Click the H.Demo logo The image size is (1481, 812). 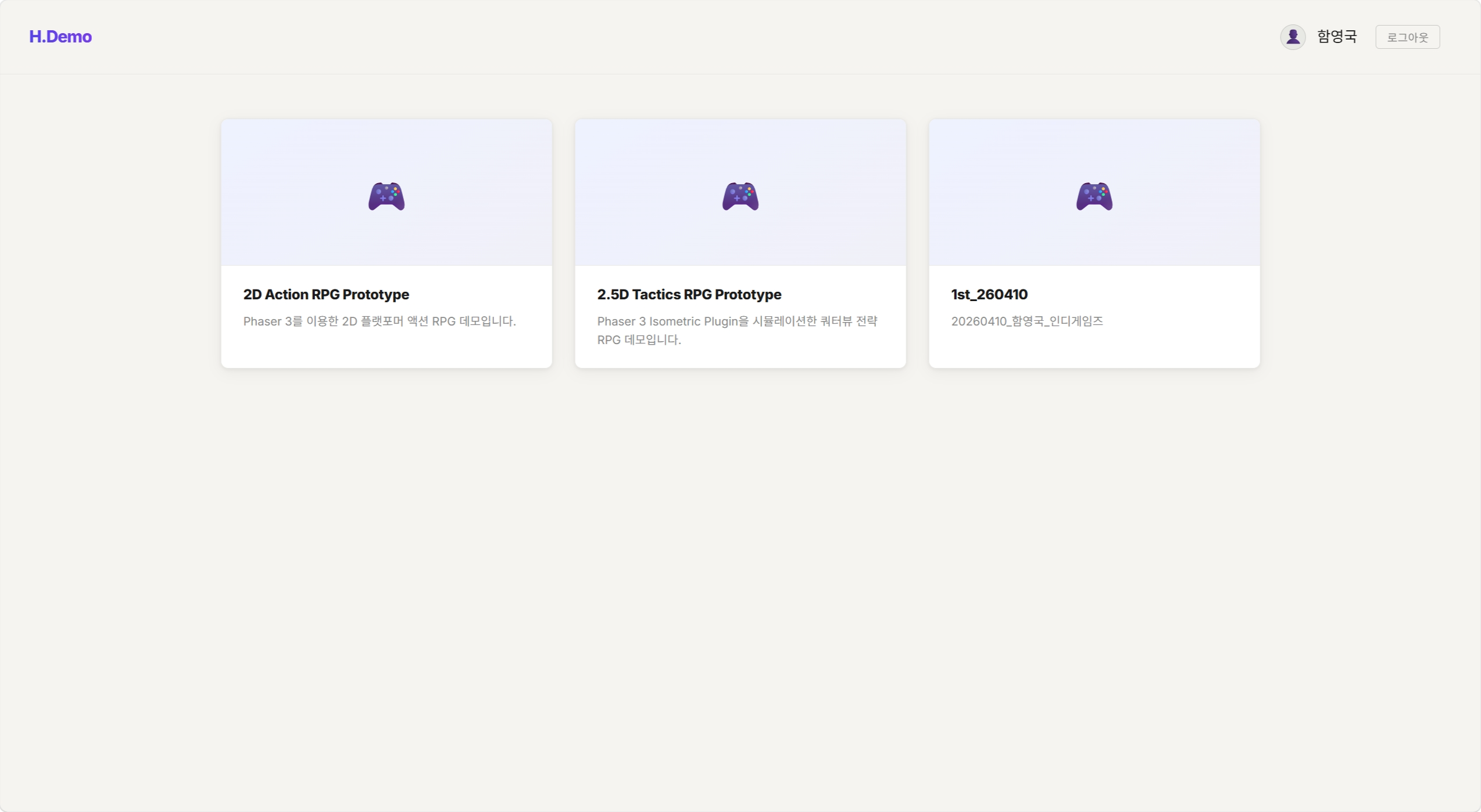[x=60, y=37]
